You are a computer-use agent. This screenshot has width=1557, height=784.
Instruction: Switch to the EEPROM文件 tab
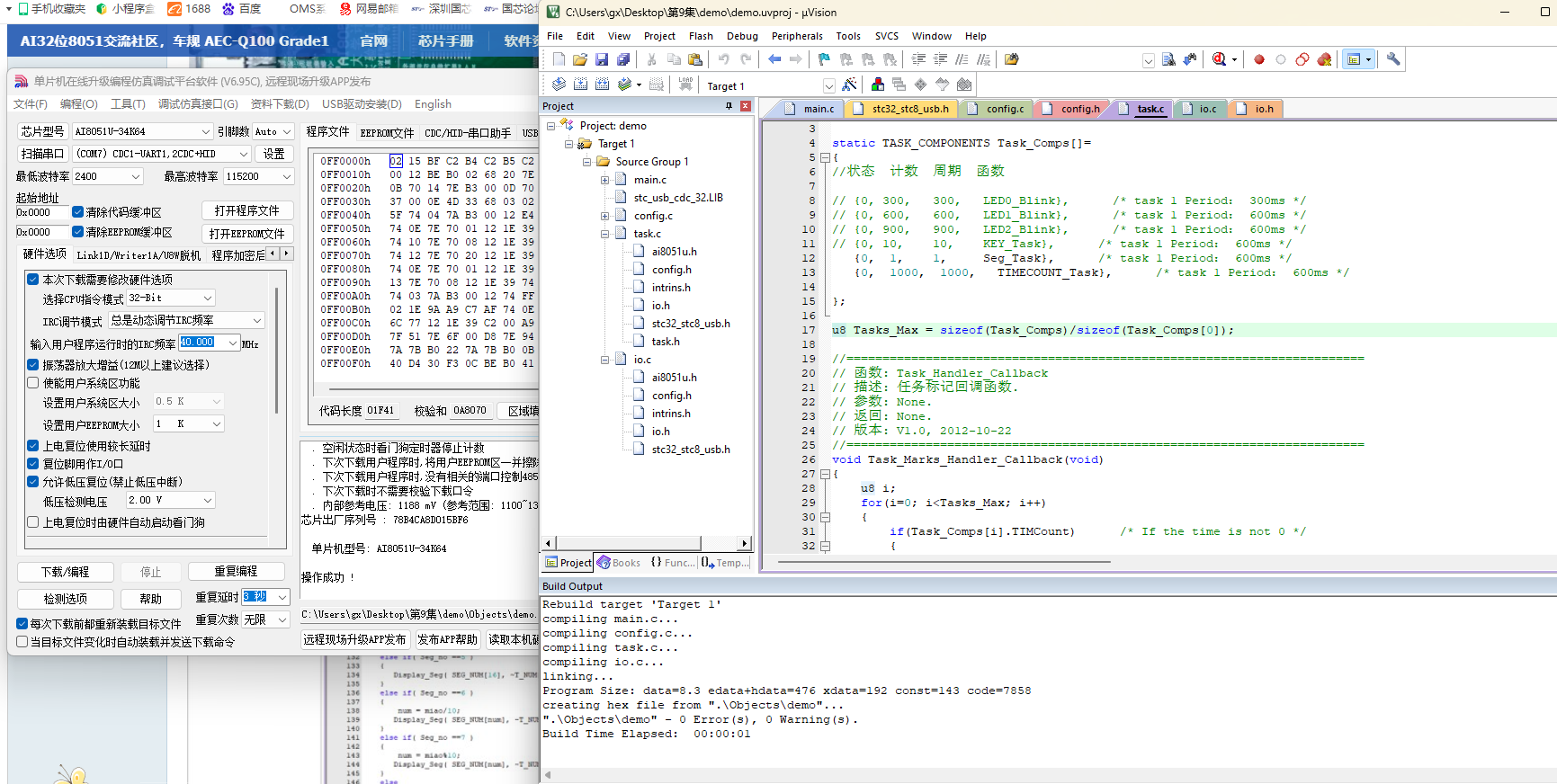click(387, 133)
